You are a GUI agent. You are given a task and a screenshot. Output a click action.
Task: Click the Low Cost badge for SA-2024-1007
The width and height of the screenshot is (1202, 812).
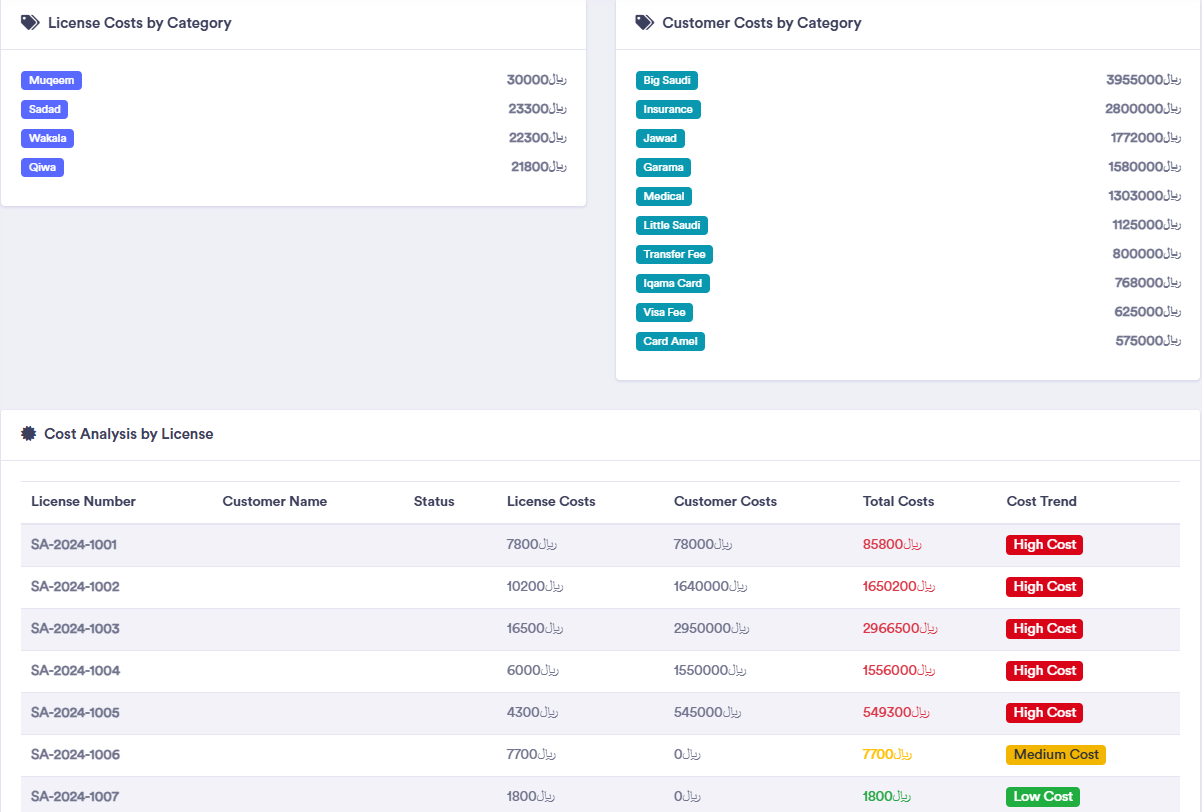coord(1043,797)
